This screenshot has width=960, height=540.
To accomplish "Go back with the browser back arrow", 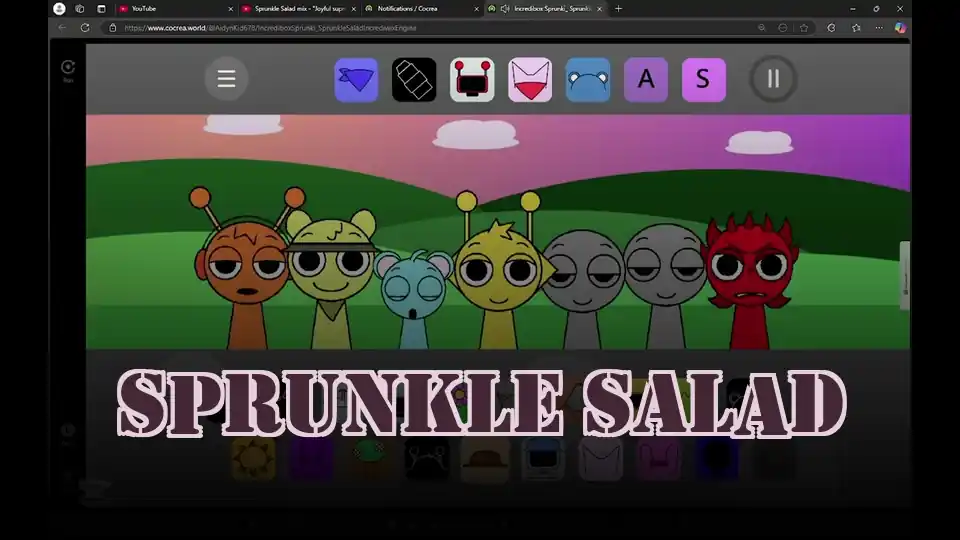I will click(x=62, y=28).
